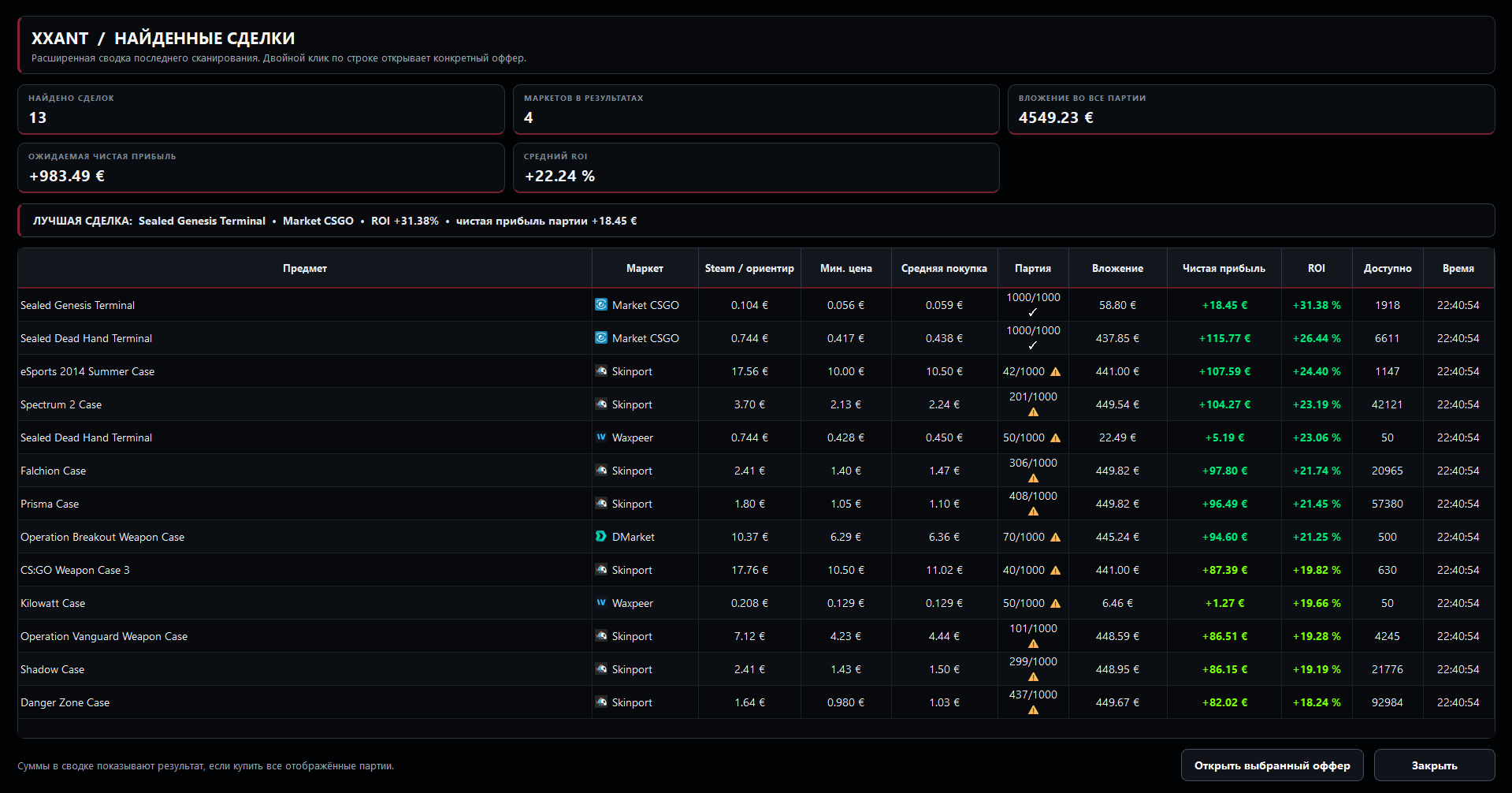Click the warning triangle in the Waxpeer Dead Hand row

(1055, 437)
